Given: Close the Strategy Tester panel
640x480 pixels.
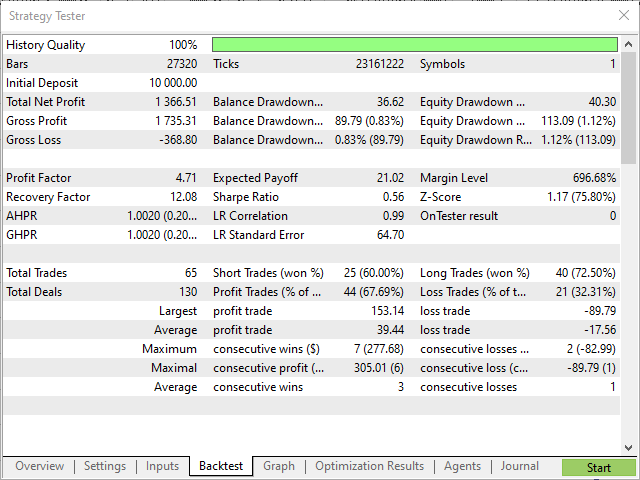Looking at the screenshot, I should [624, 16].
